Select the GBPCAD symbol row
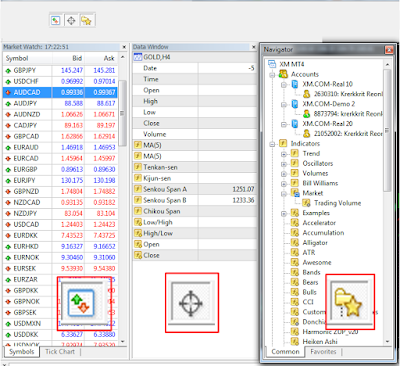Image resolution: width=400 pixels, height=366 pixels. click(x=60, y=136)
